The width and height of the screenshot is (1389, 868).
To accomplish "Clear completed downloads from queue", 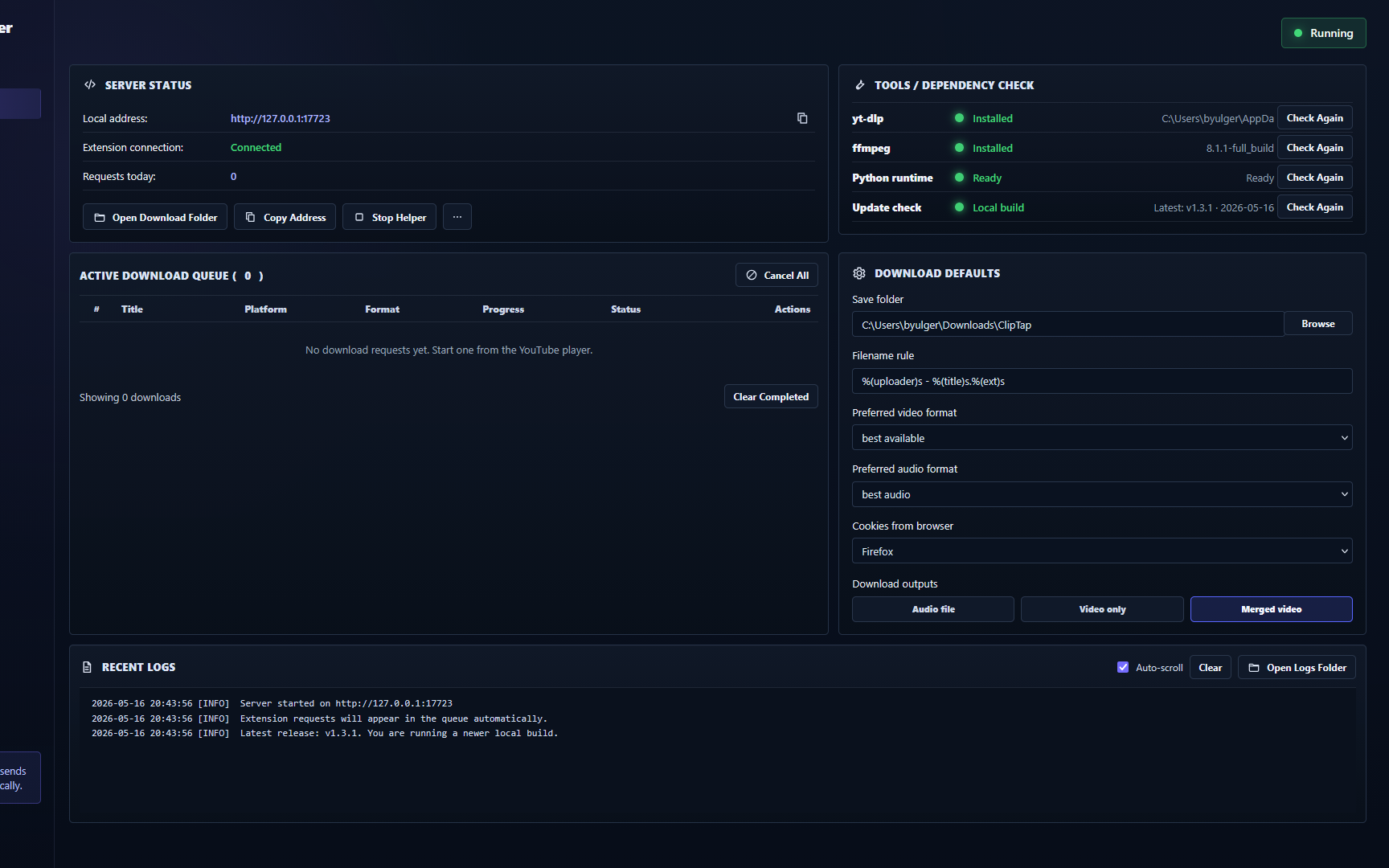I will (771, 396).
